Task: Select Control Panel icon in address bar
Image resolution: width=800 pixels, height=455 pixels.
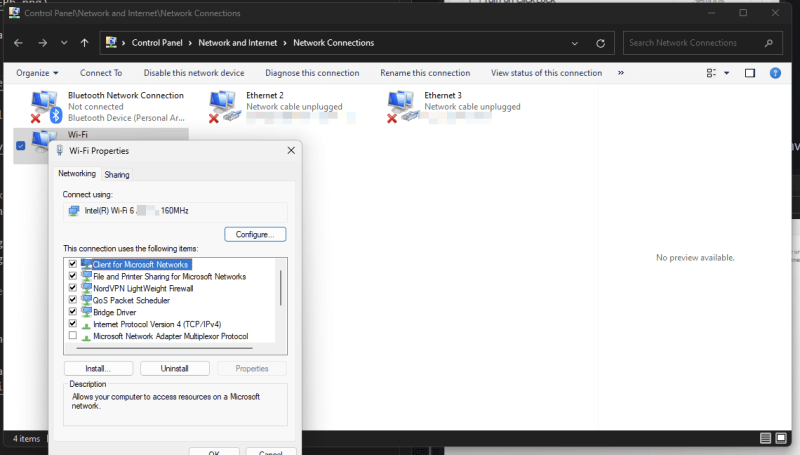Action: pos(111,42)
